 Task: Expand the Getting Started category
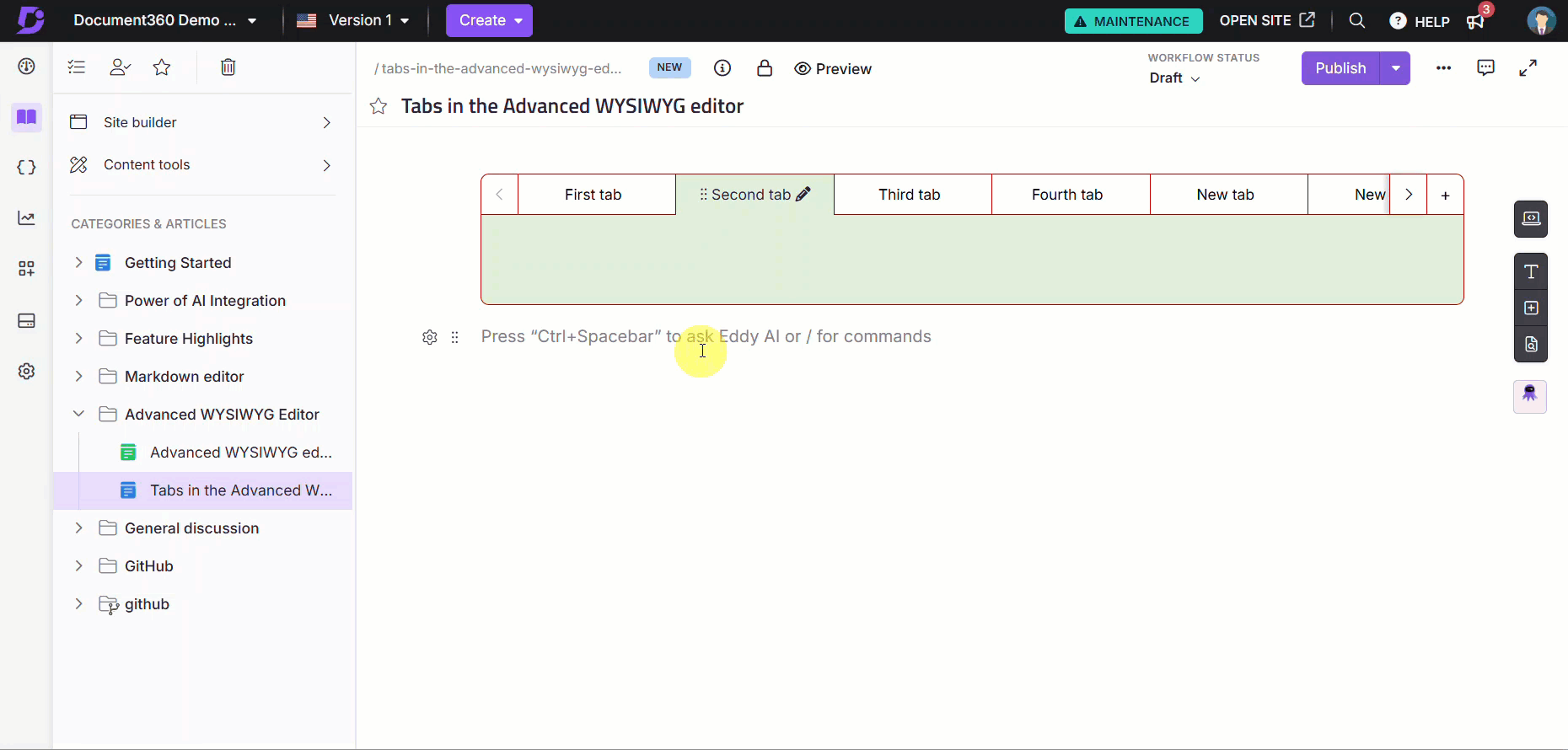78,263
